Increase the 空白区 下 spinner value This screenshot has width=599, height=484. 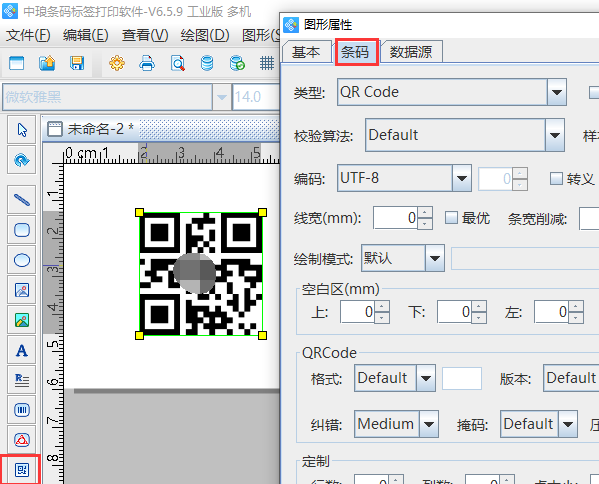click(479, 306)
